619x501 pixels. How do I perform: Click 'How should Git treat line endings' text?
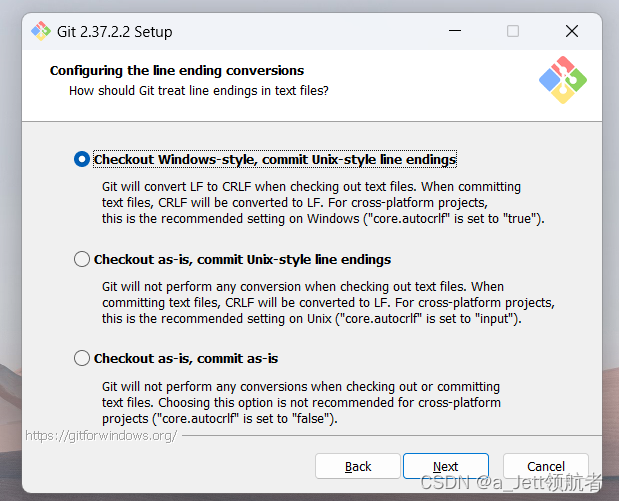[x=199, y=90]
